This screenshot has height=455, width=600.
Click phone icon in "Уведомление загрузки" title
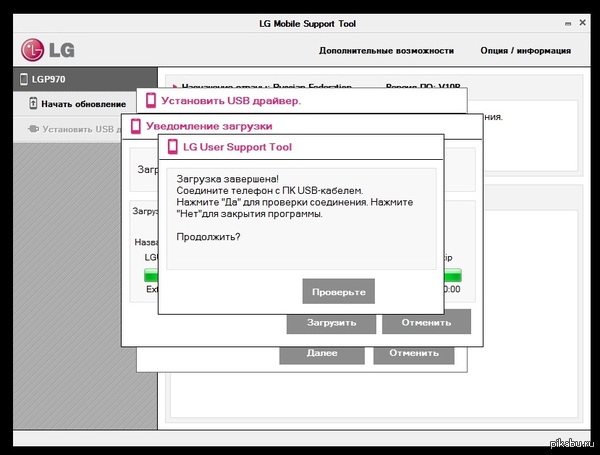pyautogui.click(x=134, y=126)
